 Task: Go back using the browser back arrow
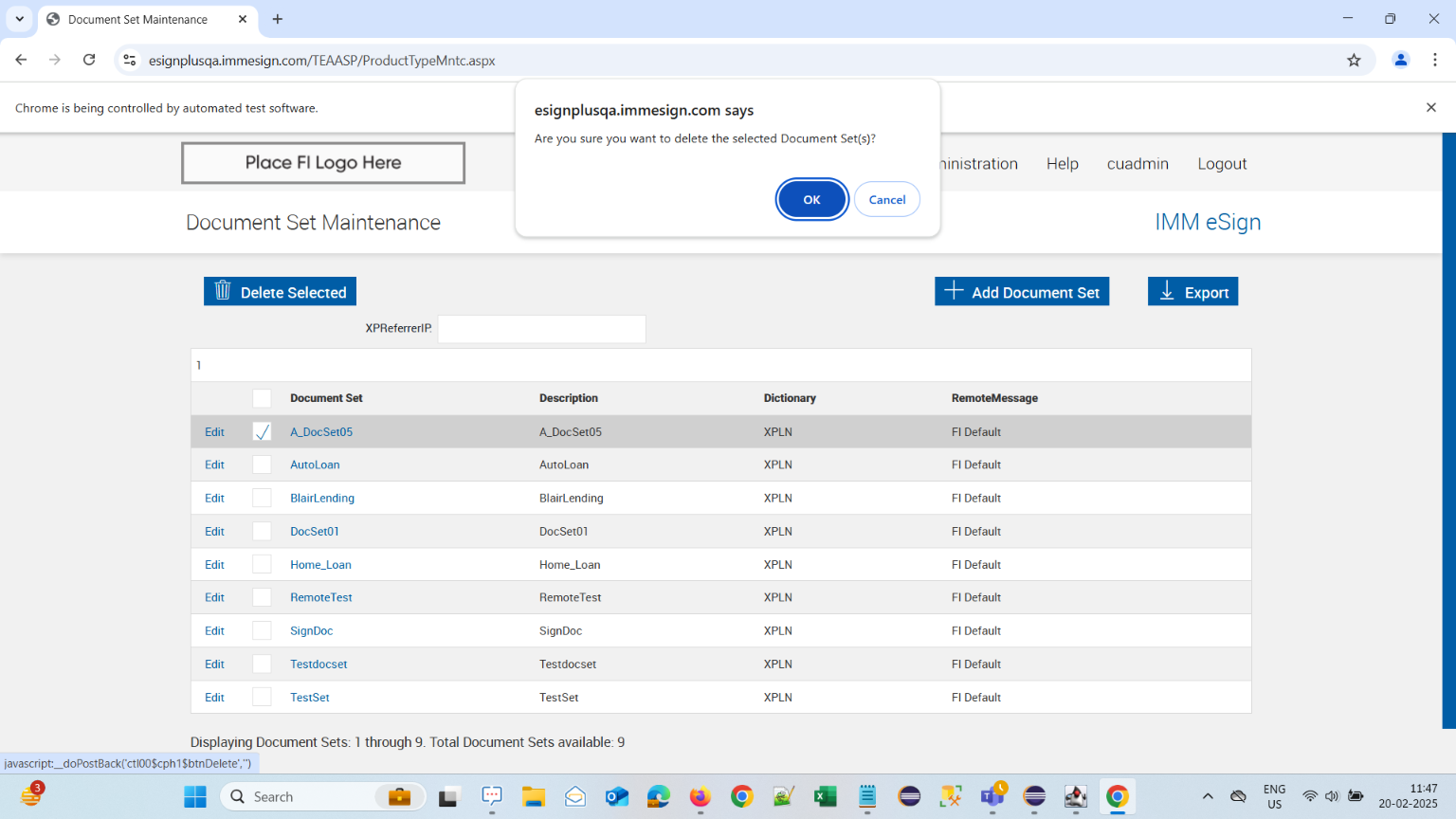21,60
